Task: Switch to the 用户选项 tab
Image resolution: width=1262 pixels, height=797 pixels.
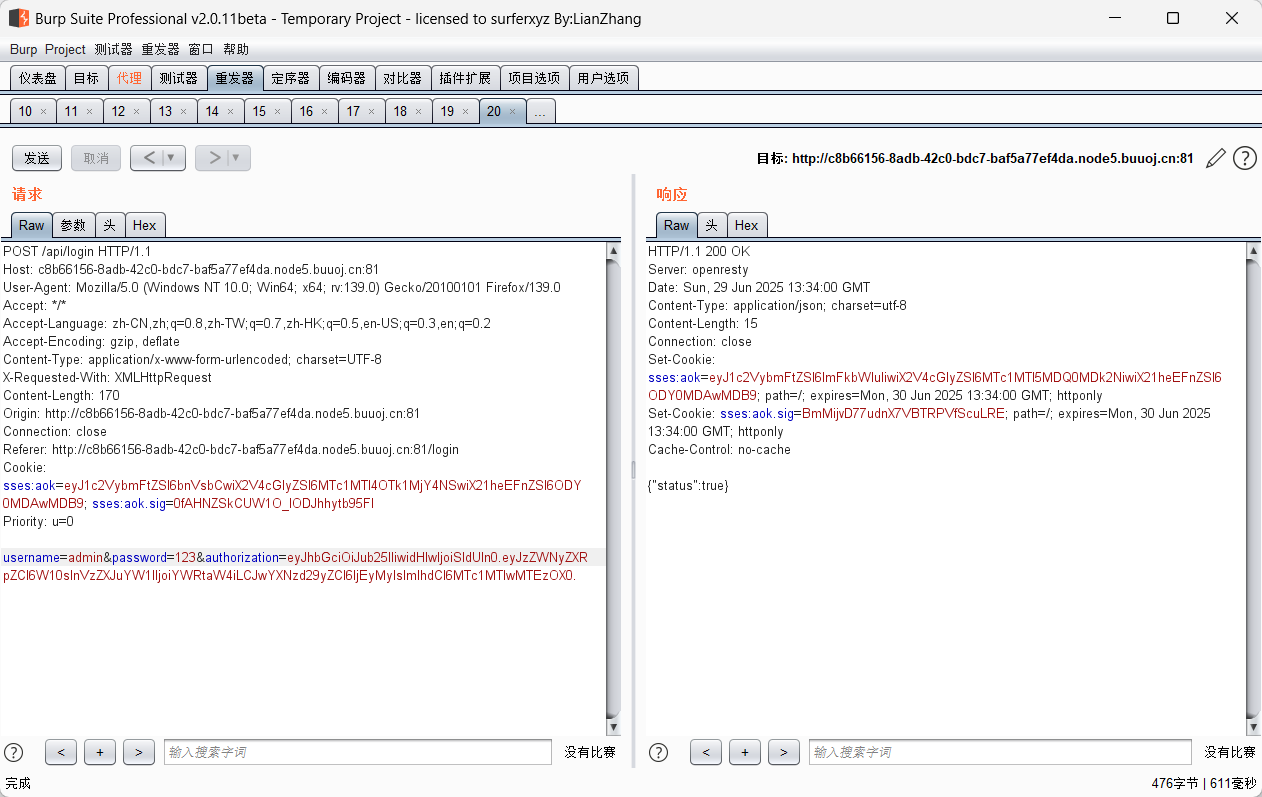Action: point(604,78)
